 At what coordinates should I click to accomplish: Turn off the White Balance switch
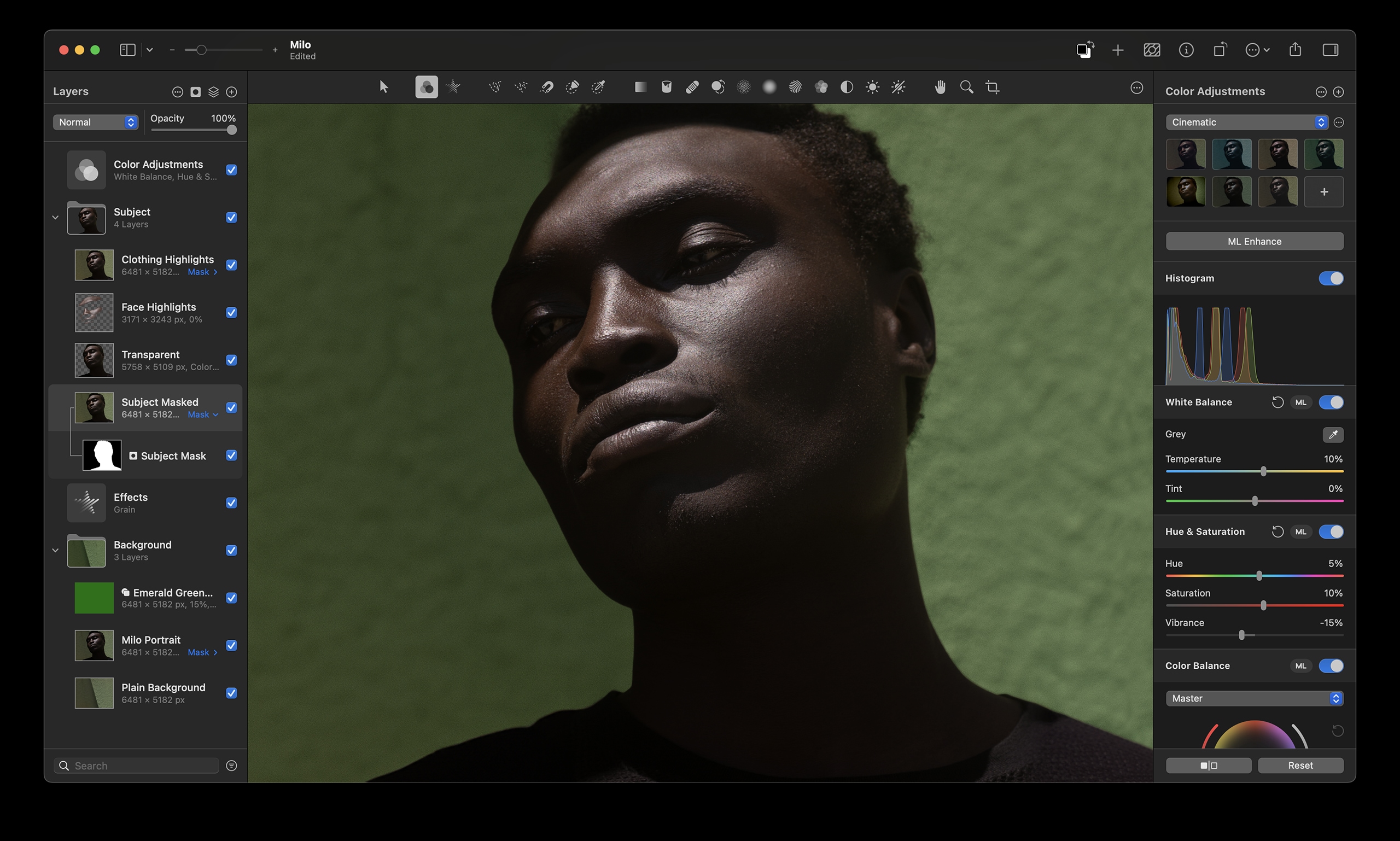(x=1332, y=402)
